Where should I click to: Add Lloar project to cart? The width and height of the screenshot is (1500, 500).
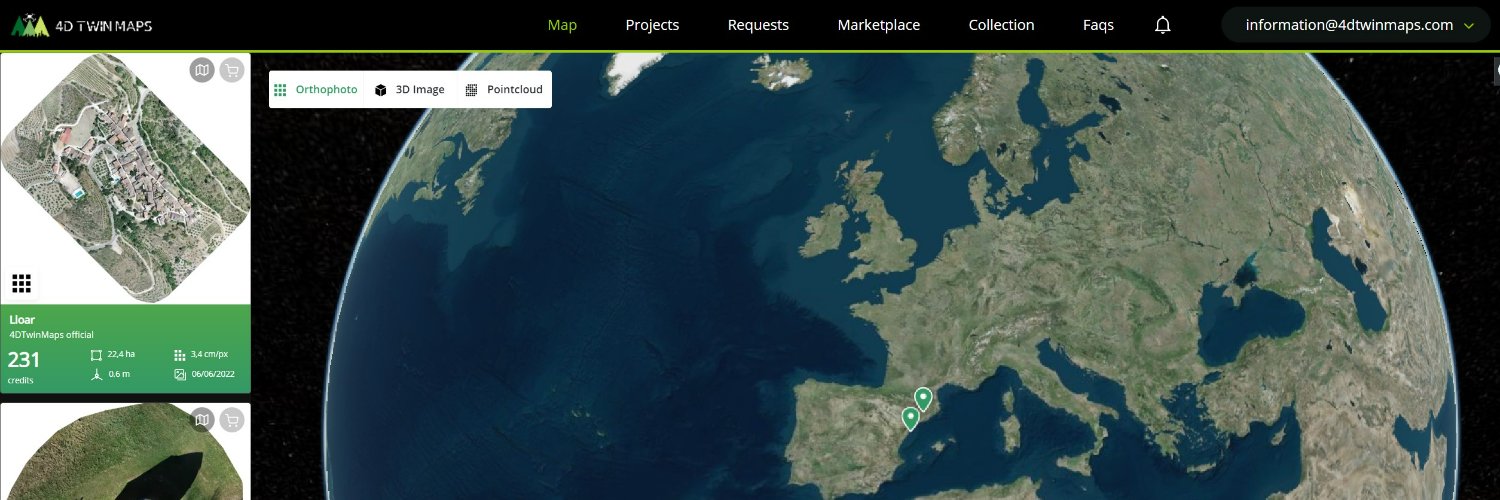232,70
